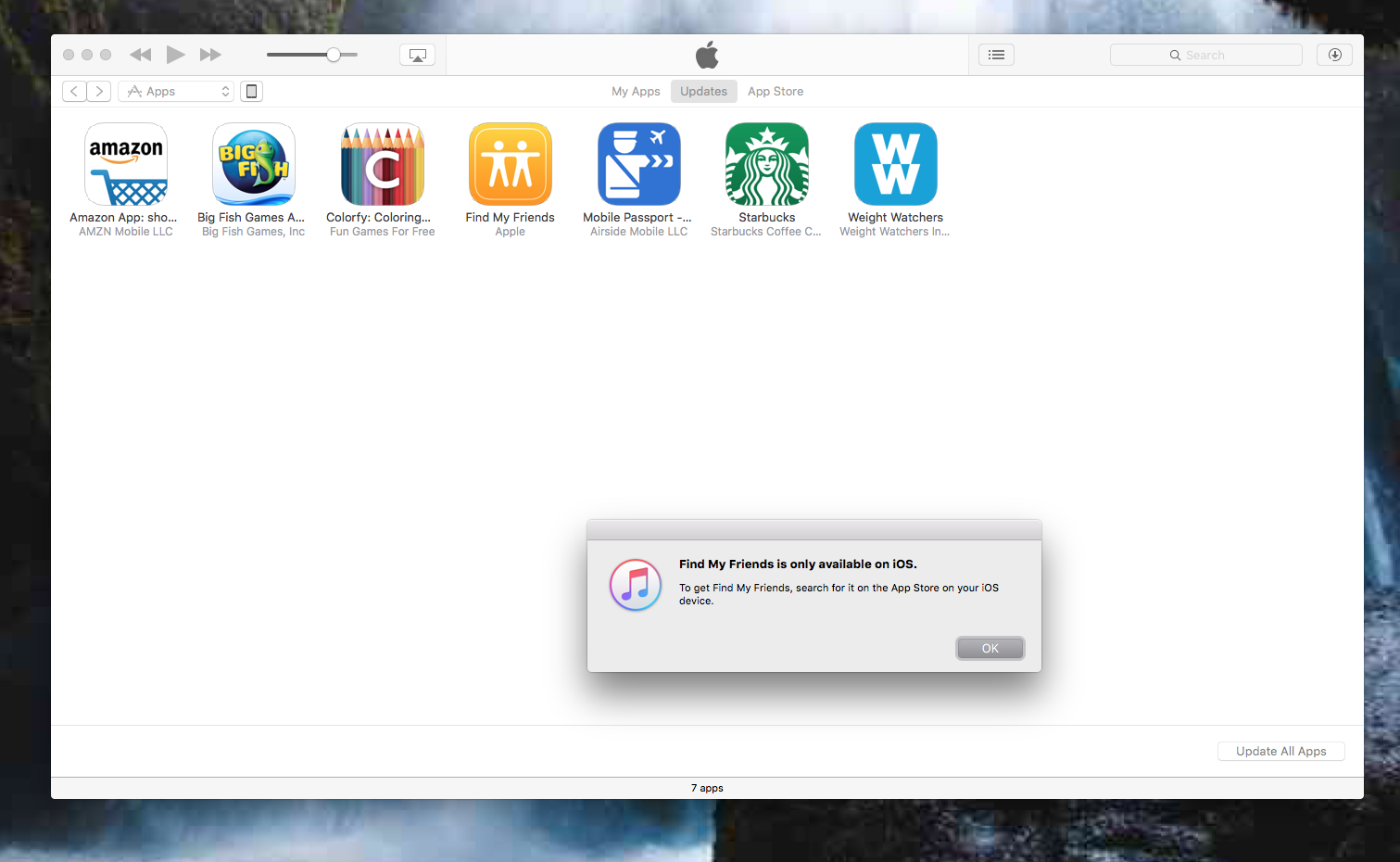Click the Airside Mobile LLC label
This screenshot has width=1400, height=862.
pos(639,232)
